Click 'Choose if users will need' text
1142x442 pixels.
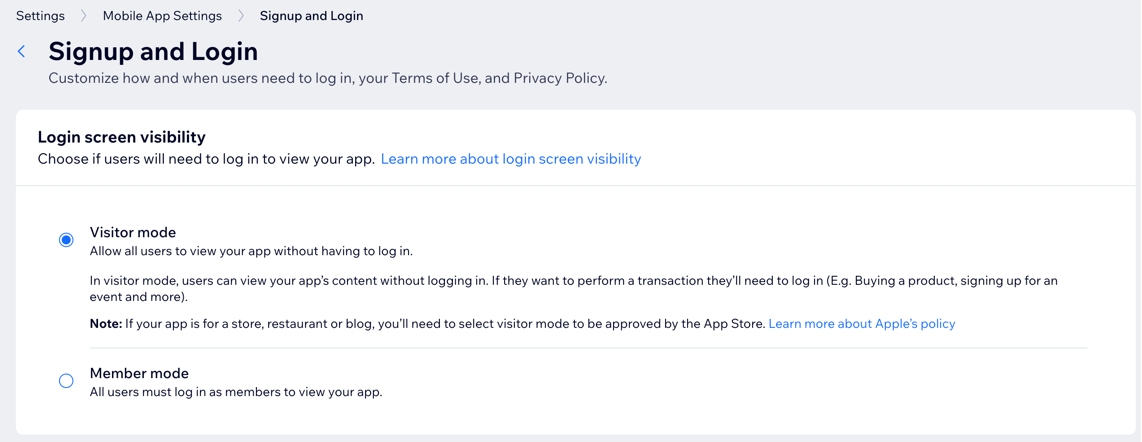pos(206,159)
